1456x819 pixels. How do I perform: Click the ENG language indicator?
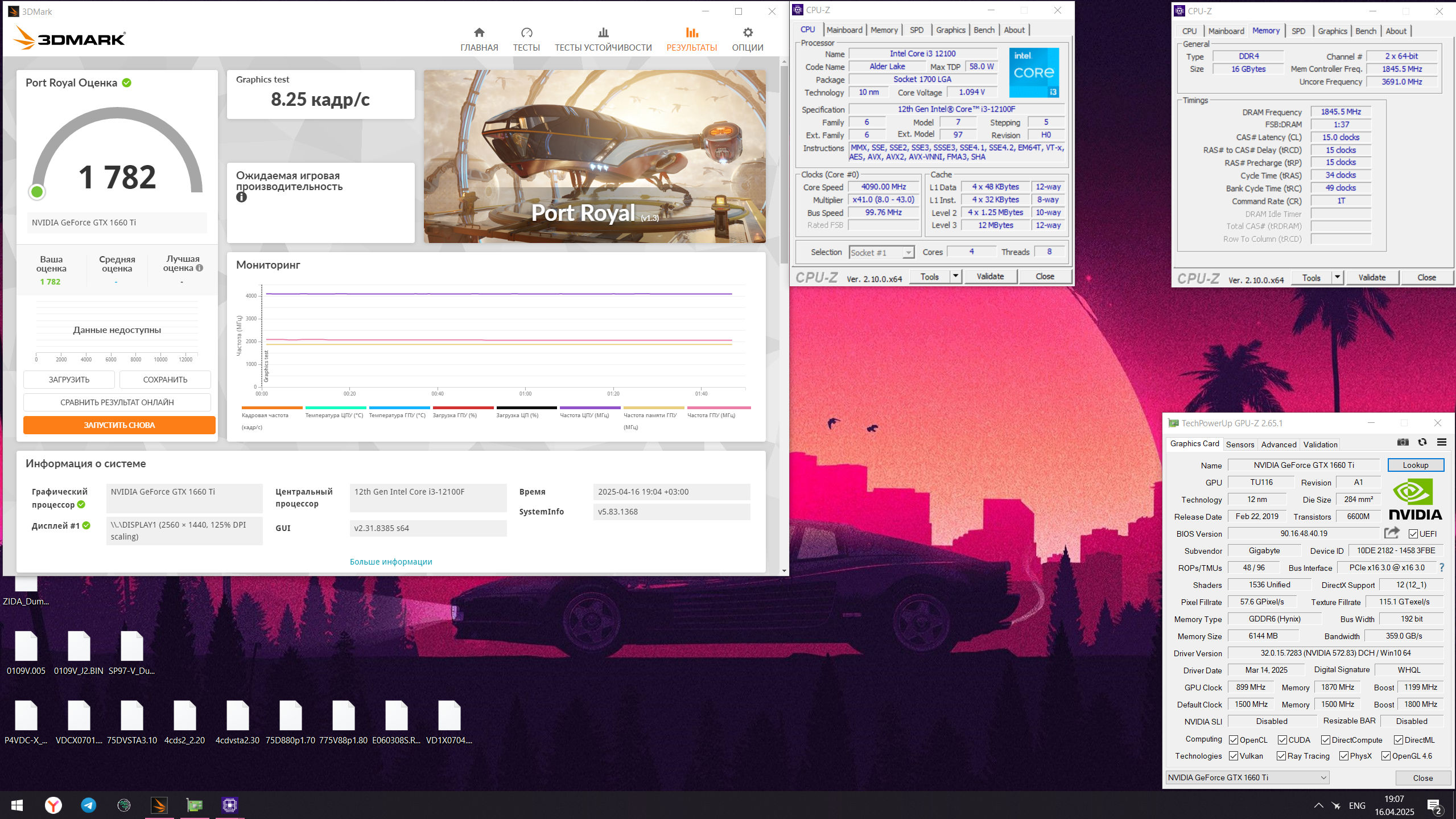click(1357, 805)
